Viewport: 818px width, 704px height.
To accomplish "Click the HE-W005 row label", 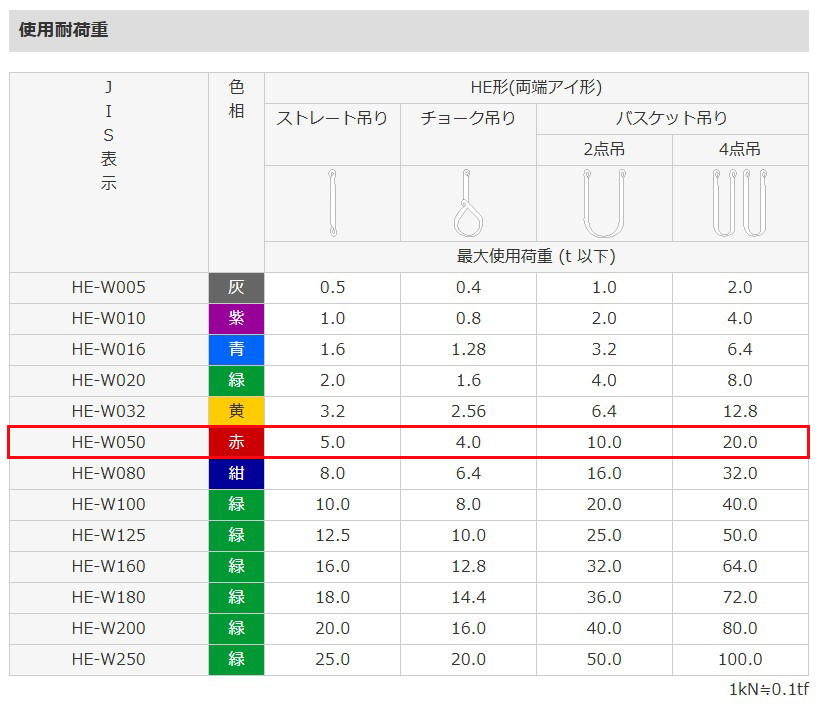I will tap(109, 288).
